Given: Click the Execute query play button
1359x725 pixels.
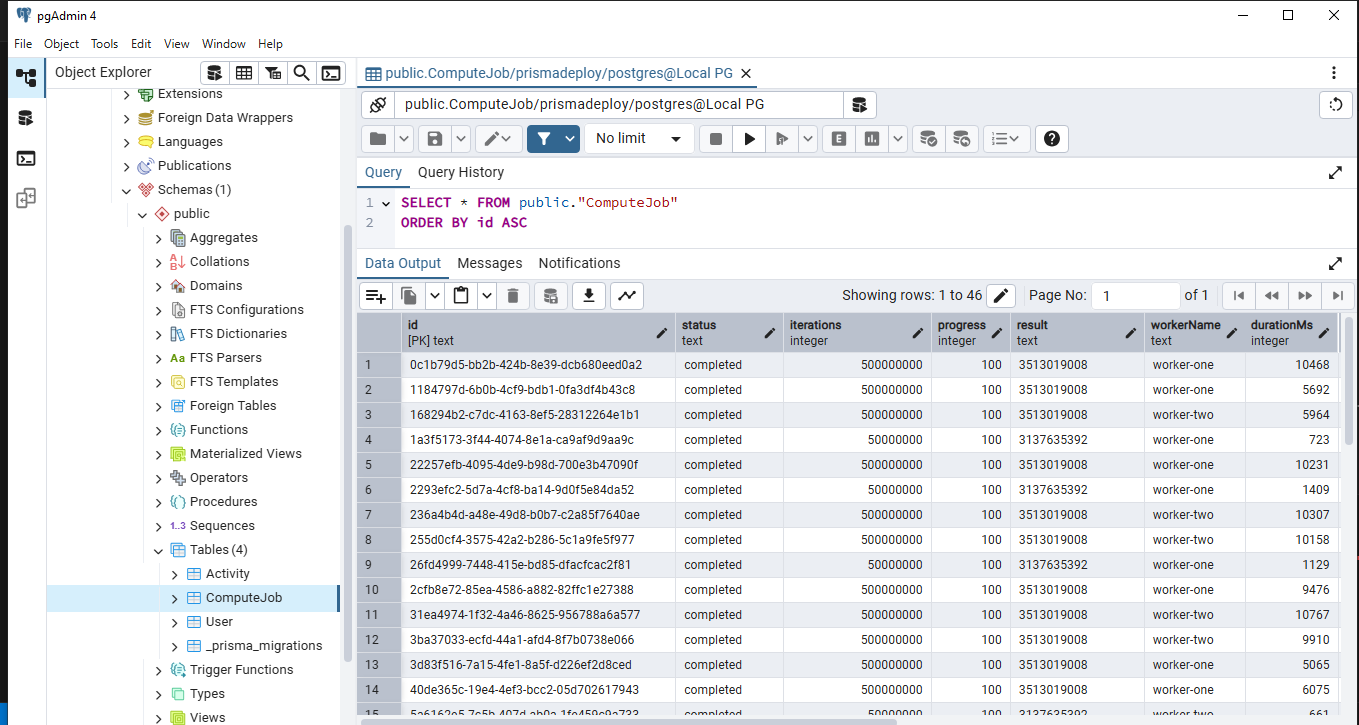Looking at the screenshot, I should [748, 139].
